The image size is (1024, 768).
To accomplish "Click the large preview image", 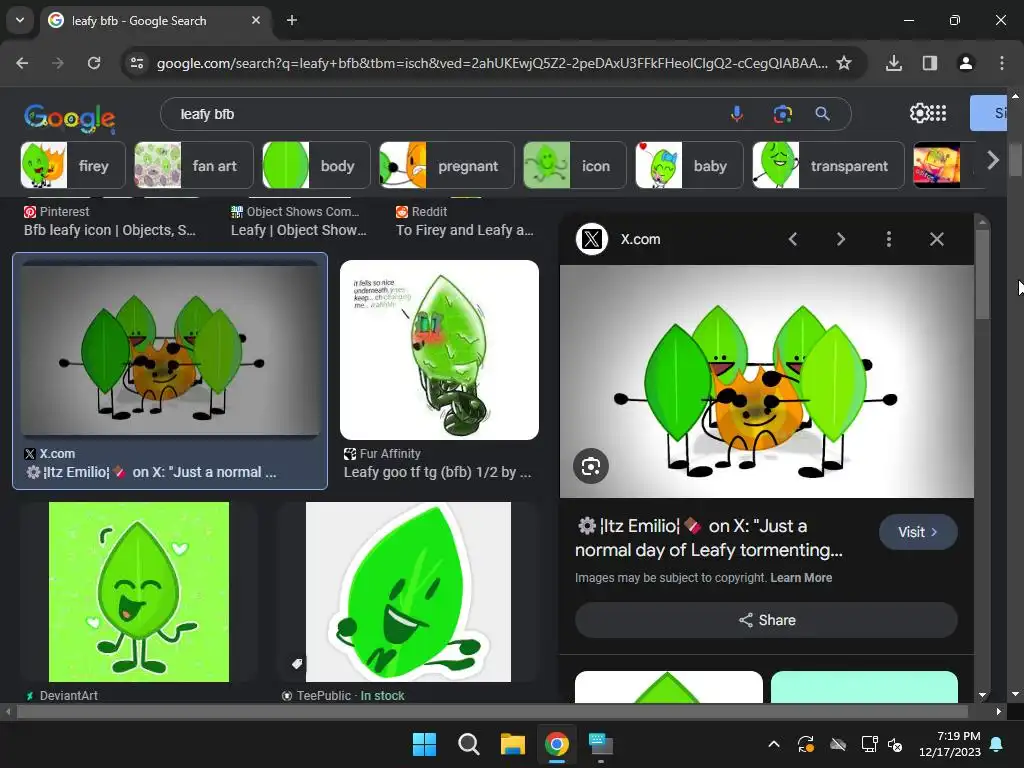I will click(767, 381).
